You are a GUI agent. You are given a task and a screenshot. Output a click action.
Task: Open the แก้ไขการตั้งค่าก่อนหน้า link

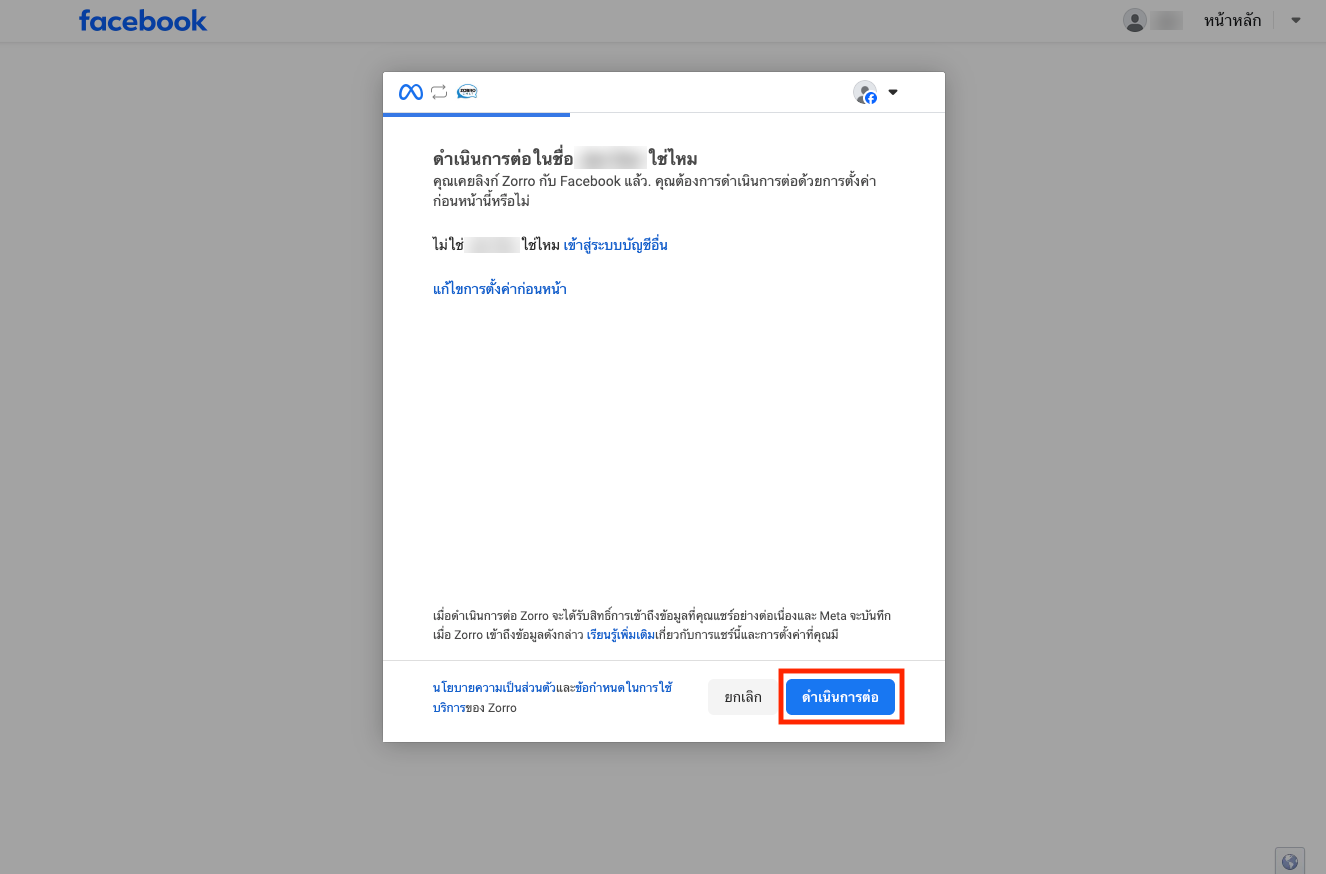(x=500, y=289)
